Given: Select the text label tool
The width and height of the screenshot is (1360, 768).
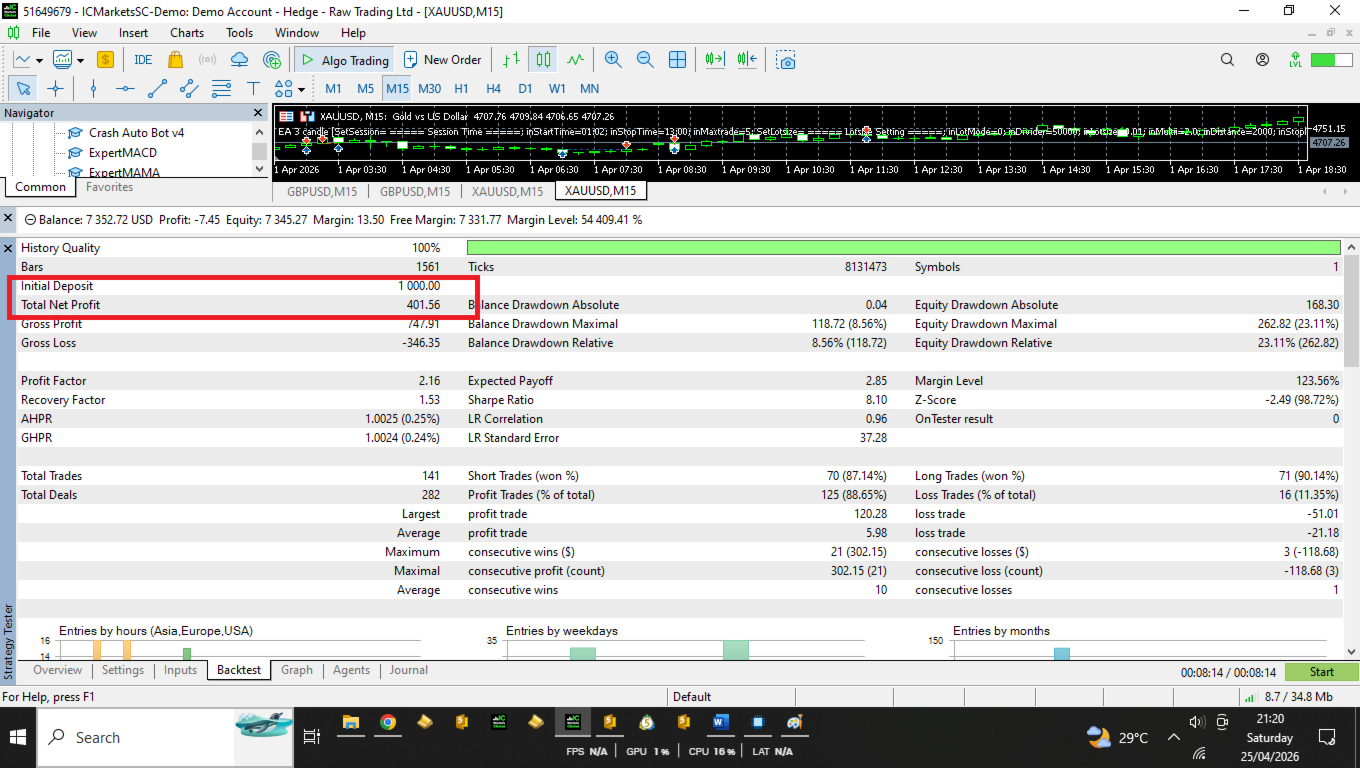Looking at the screenshot, I should [253, 88].
